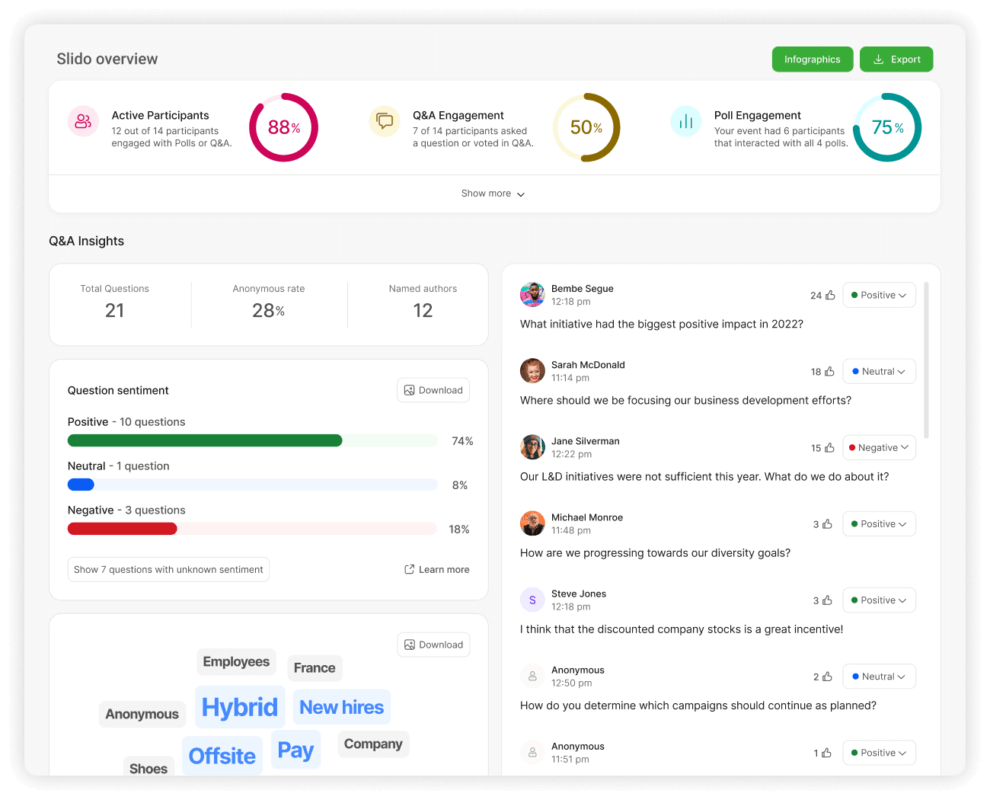Screen dimensions: 990x800
Task: Open the Positive sentiment dropdown on Bembe Segue's question
Action: tap(878, 294)
